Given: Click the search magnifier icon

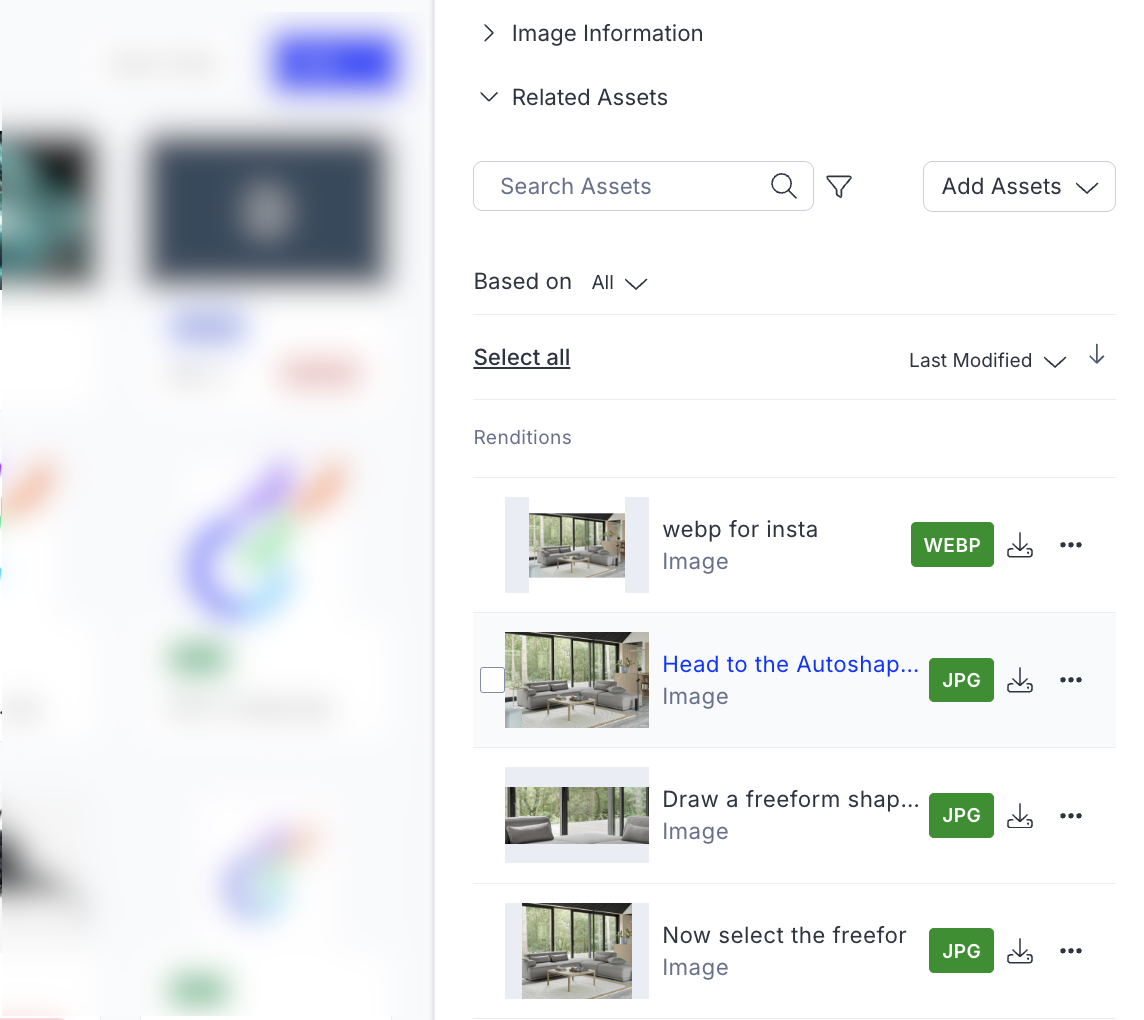Looking at the screenshot, I should pyautogui.click(x=784, y=186).
